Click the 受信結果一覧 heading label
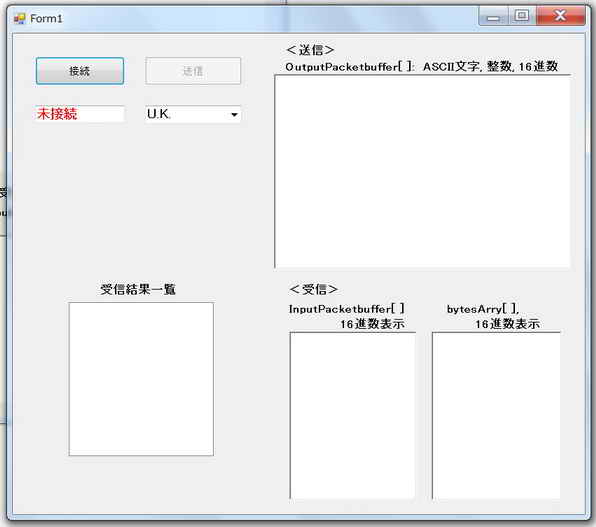 point(138,289)
